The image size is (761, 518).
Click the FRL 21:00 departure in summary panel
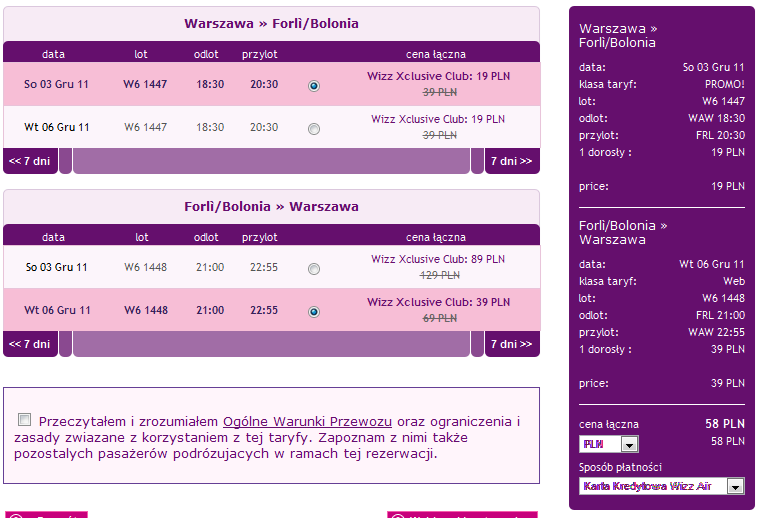point(720,316)
